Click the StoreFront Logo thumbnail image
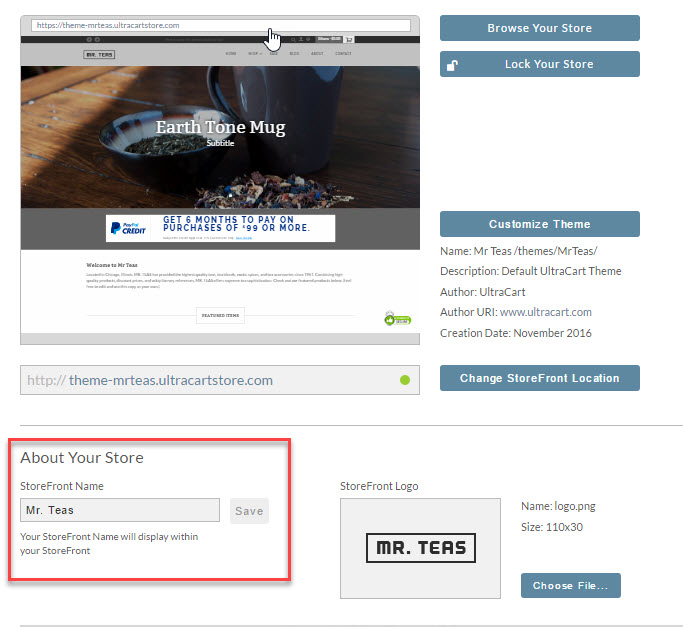This screenshot has width=683, height=627. (420, 548)
